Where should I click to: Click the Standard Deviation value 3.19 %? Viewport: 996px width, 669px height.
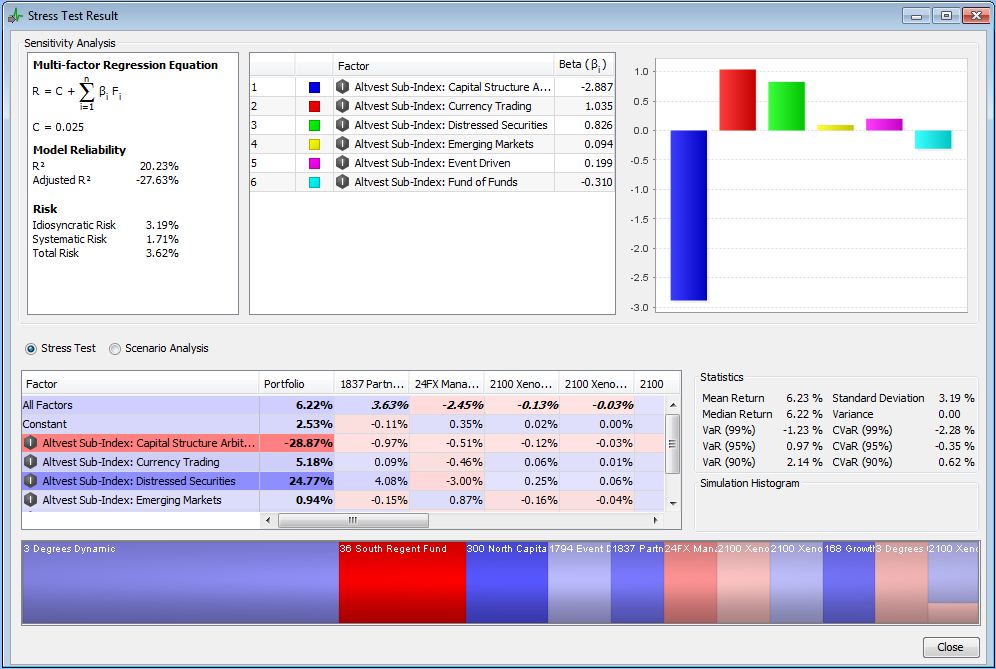(x=957, y=398)
